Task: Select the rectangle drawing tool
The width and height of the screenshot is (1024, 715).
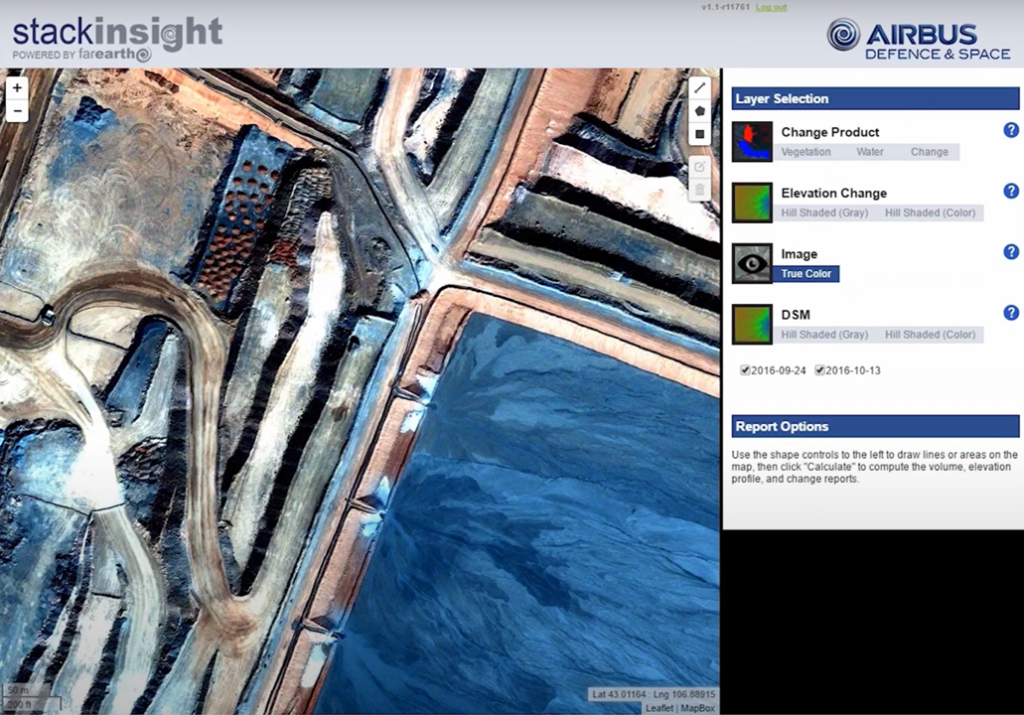Action: click(698, 133)
